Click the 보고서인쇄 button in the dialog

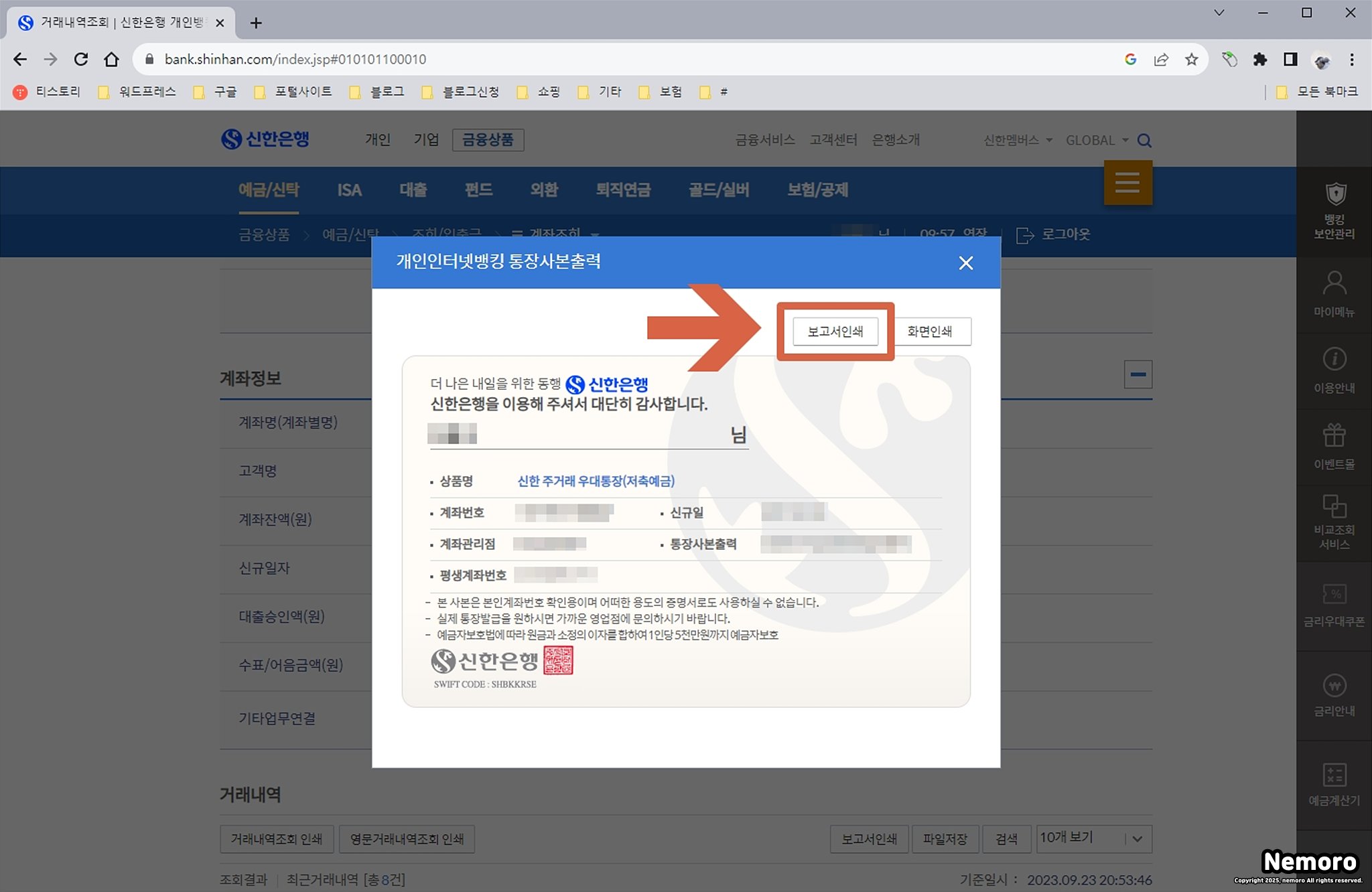pyautogui.click(x=835, y=331)
